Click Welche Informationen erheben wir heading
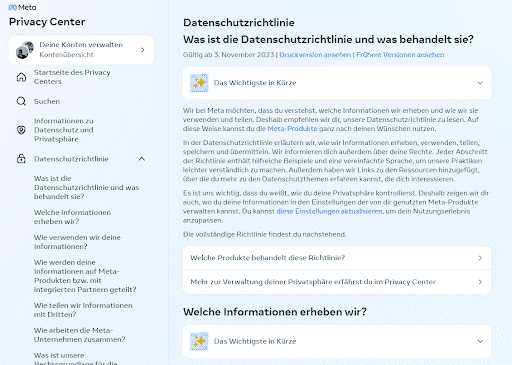The width and height of the screenshot is (512, 365). [275, 312]
